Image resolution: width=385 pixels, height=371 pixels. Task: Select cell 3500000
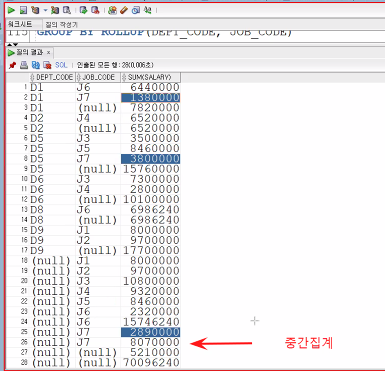[x=151, y=138]
